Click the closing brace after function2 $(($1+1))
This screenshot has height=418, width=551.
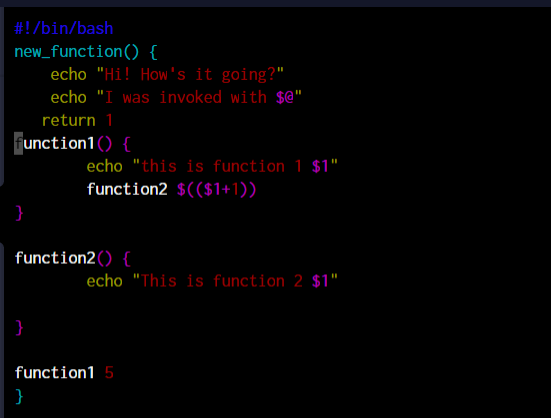[x=19, y=213]
